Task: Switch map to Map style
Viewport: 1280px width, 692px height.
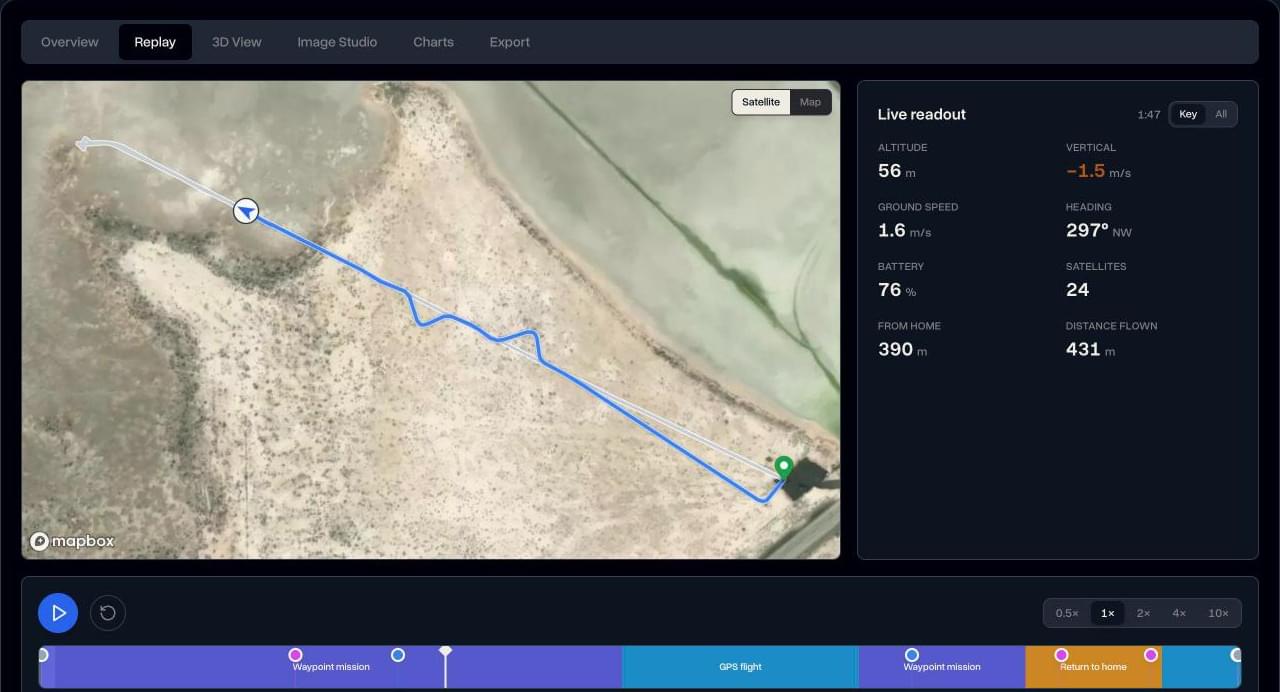Action: tap(810, 102)
